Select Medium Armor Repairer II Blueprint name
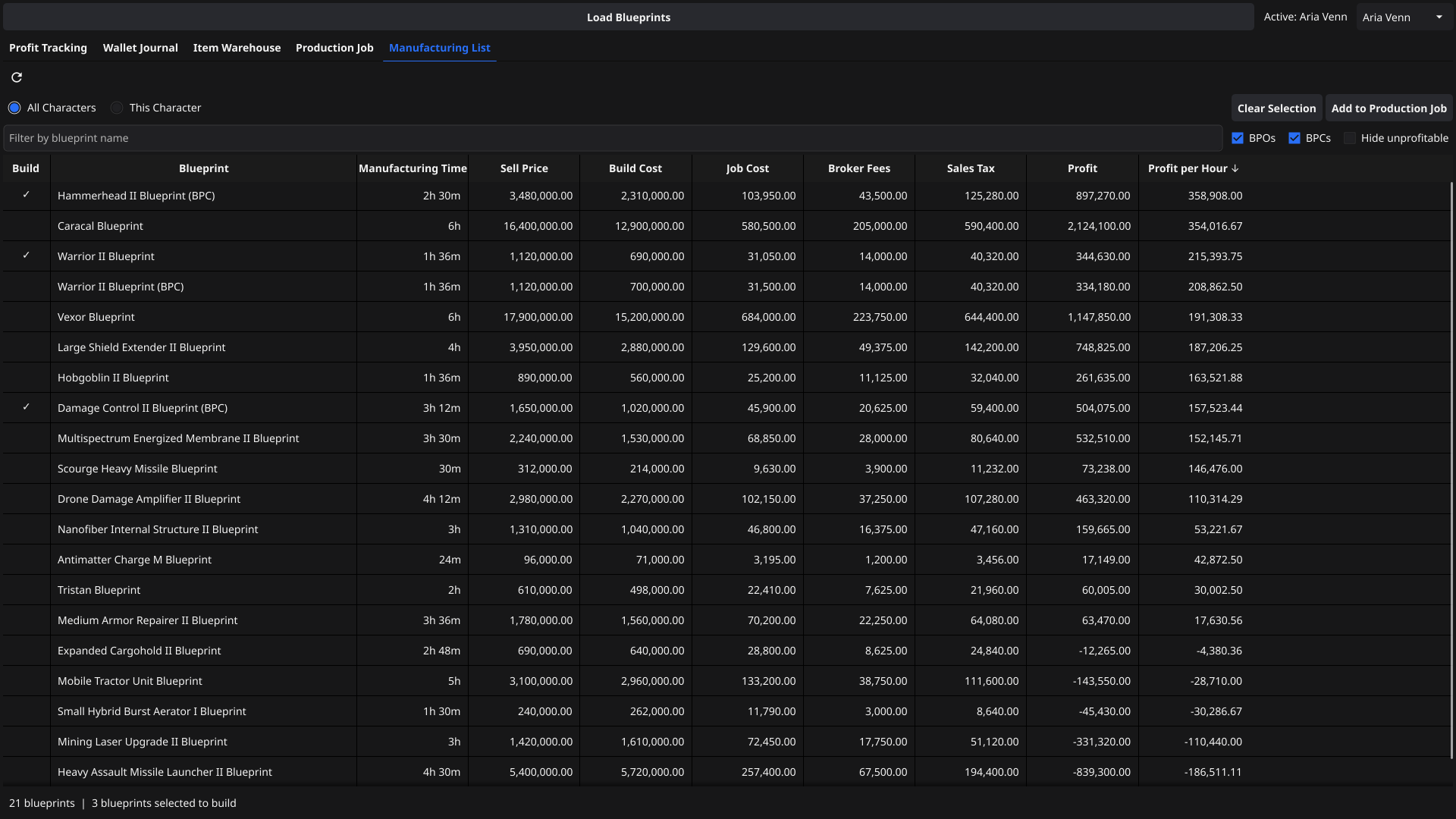This screenshot has height=819, width=1456. pos(147,620)
